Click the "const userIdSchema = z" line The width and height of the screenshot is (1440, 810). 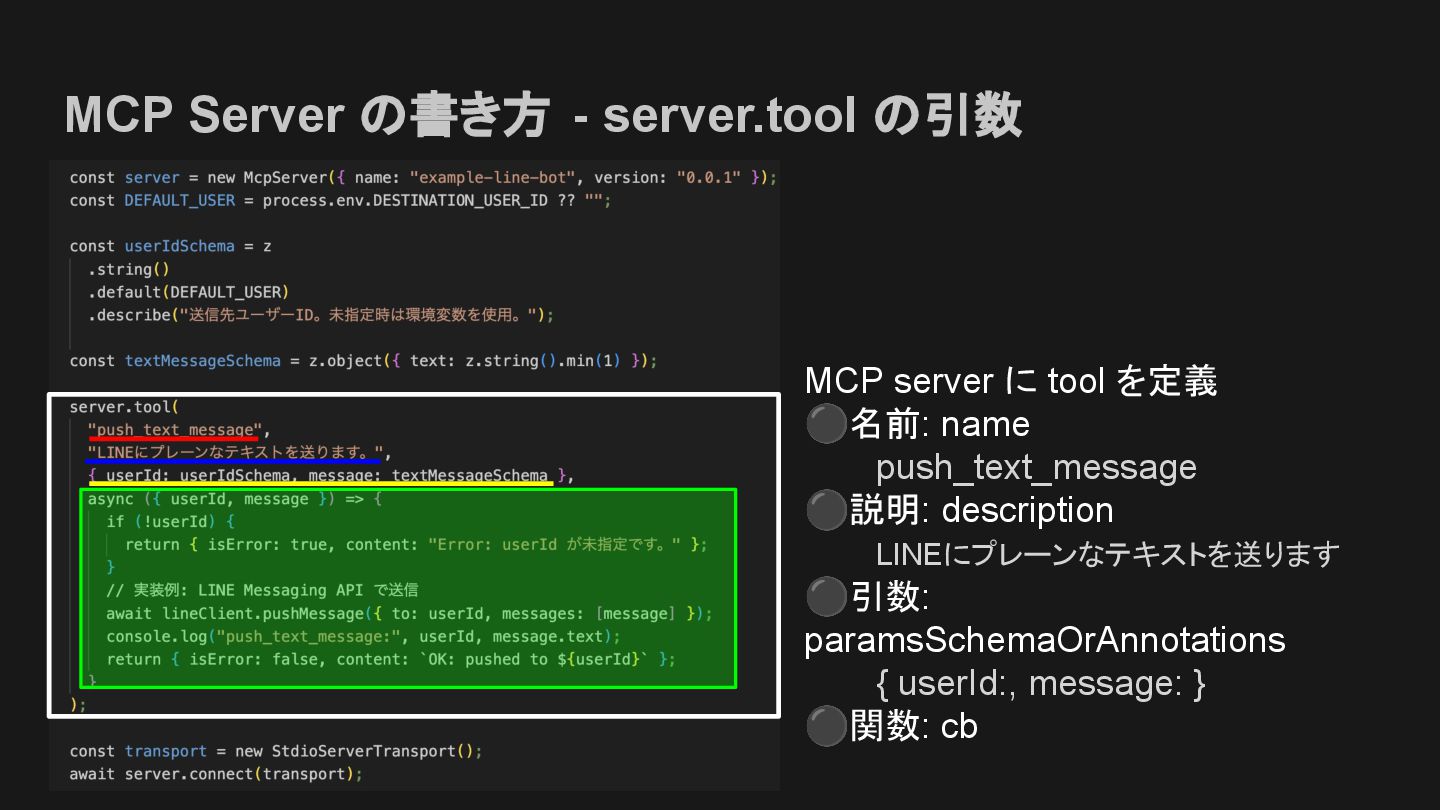(170, 246)
